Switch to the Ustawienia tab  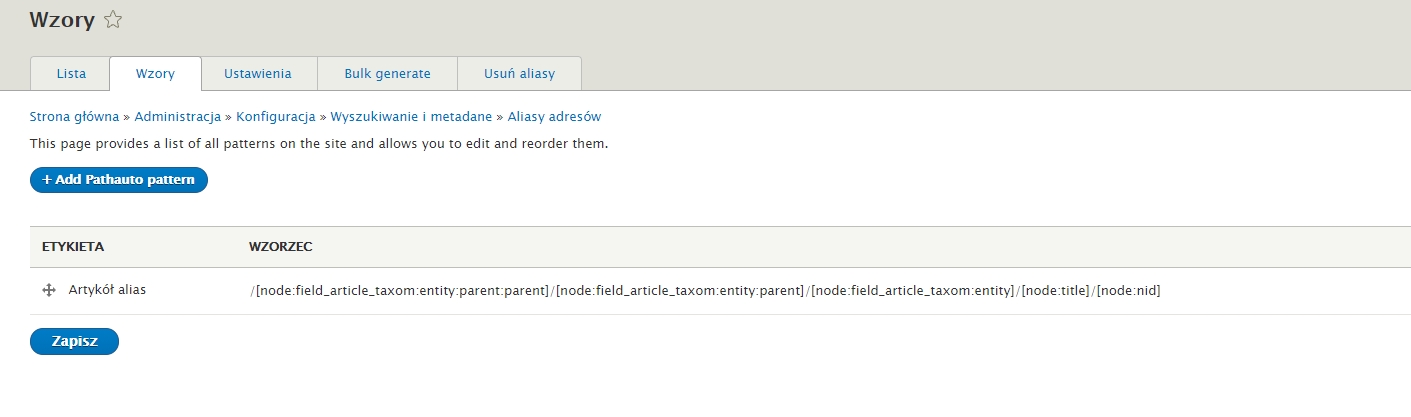tap(258, 74)
